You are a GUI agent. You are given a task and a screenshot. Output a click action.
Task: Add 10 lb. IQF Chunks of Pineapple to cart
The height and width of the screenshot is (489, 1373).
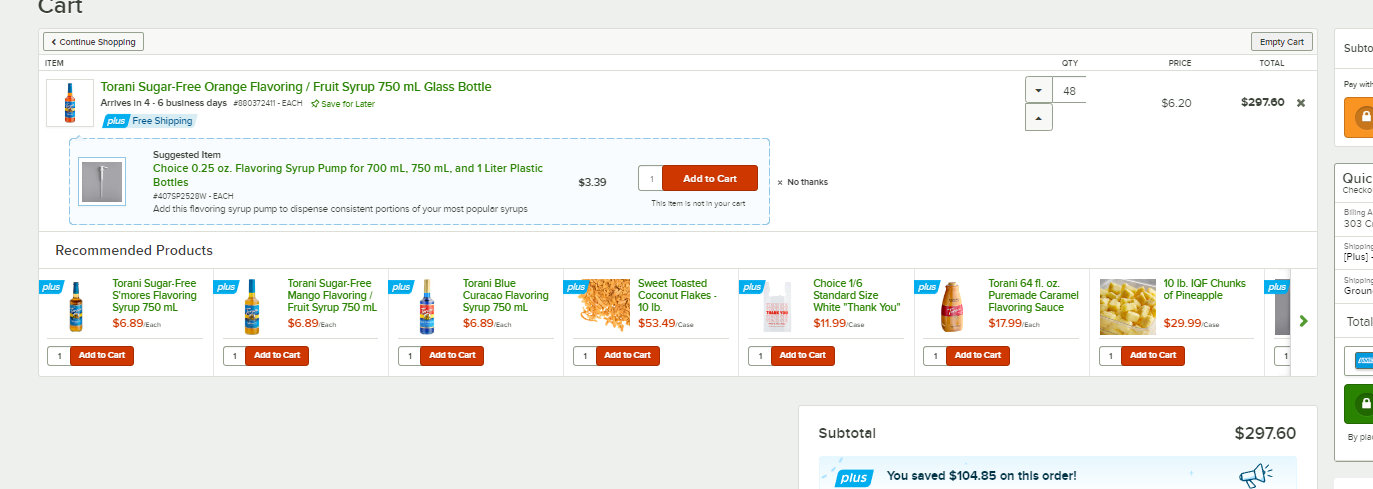tap(1153, 355)
